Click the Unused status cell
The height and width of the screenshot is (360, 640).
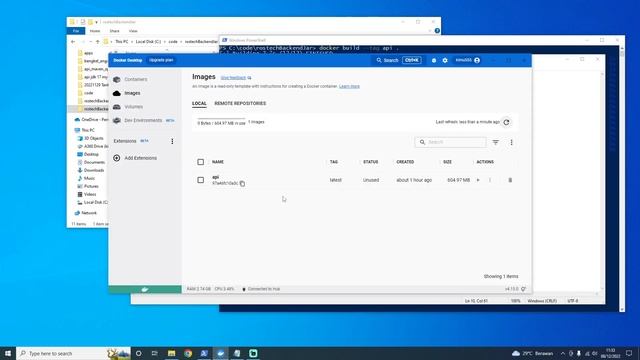tap(371, 180)
